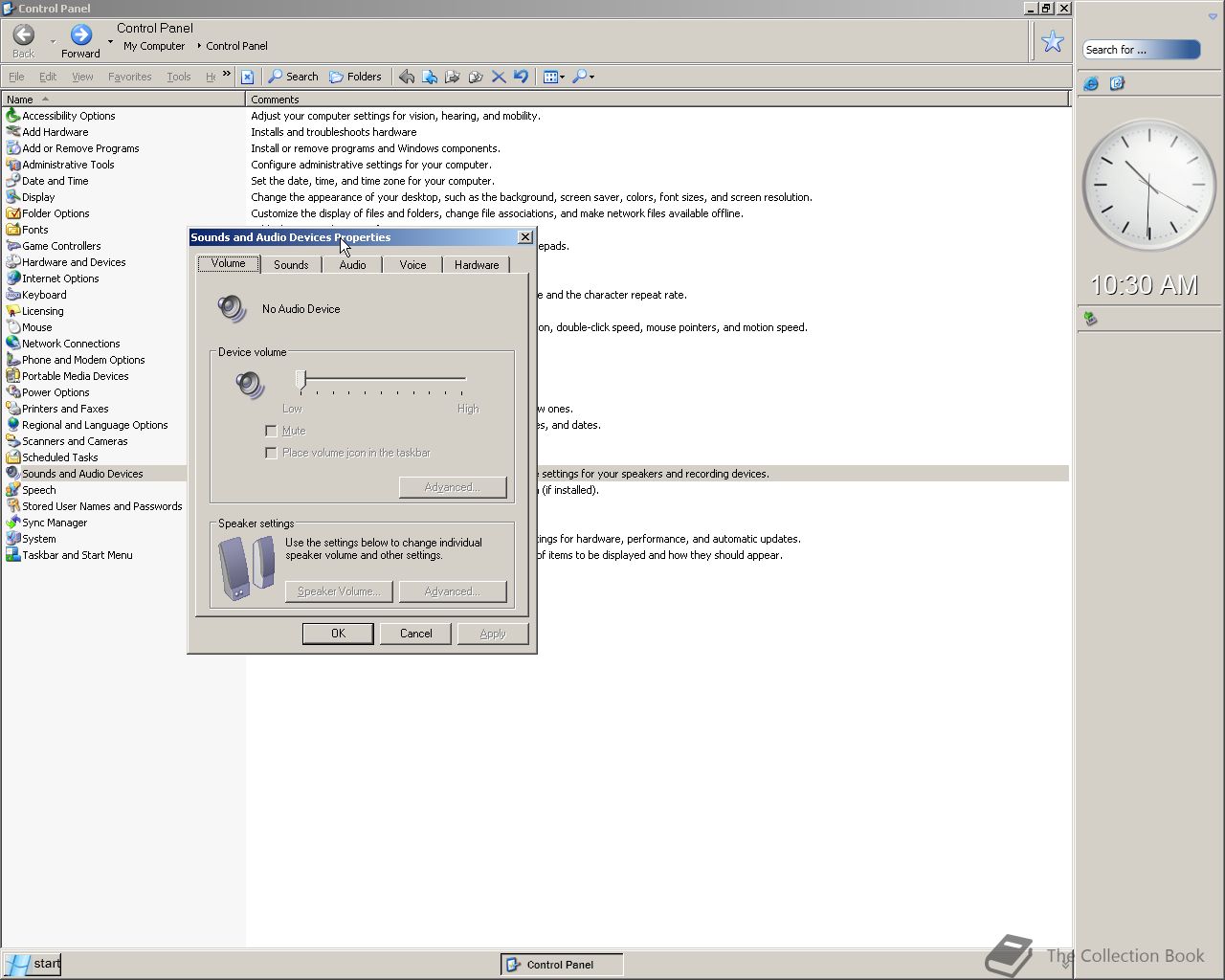Select Add Hardware item
This screenshot has width=1225, height=980.
[47, 132]
